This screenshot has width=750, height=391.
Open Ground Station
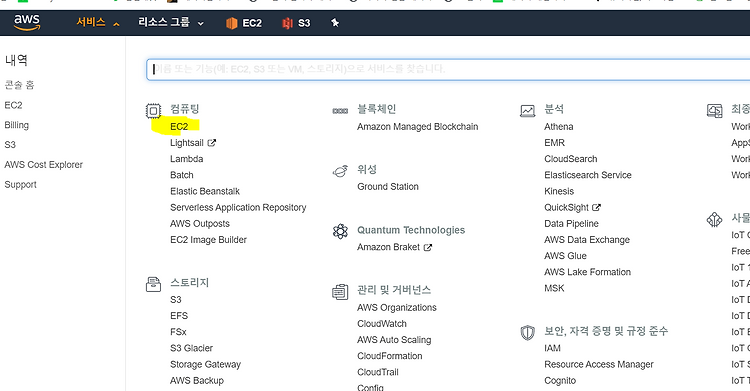388,187
